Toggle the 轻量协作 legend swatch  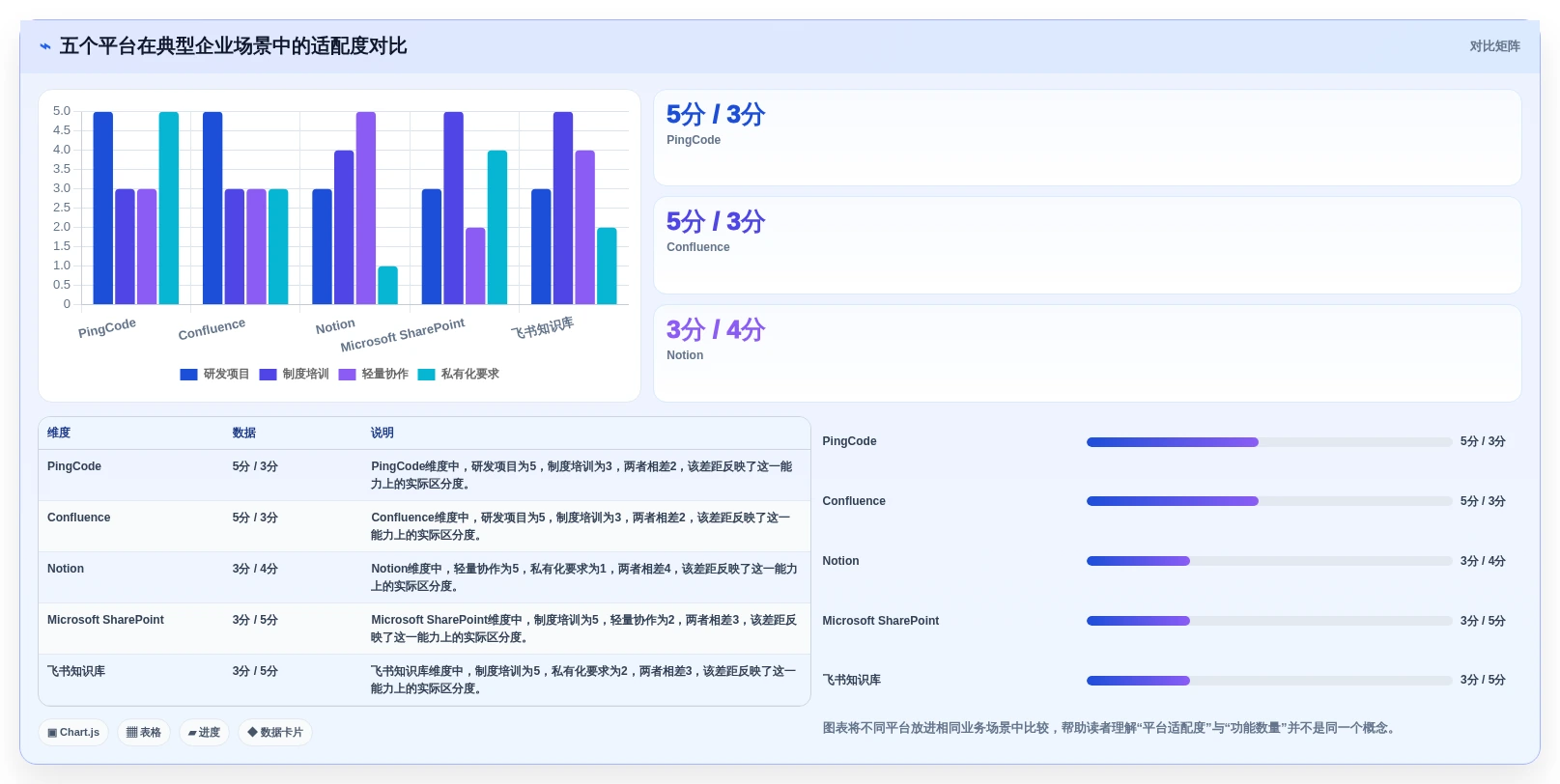[347, 375]
